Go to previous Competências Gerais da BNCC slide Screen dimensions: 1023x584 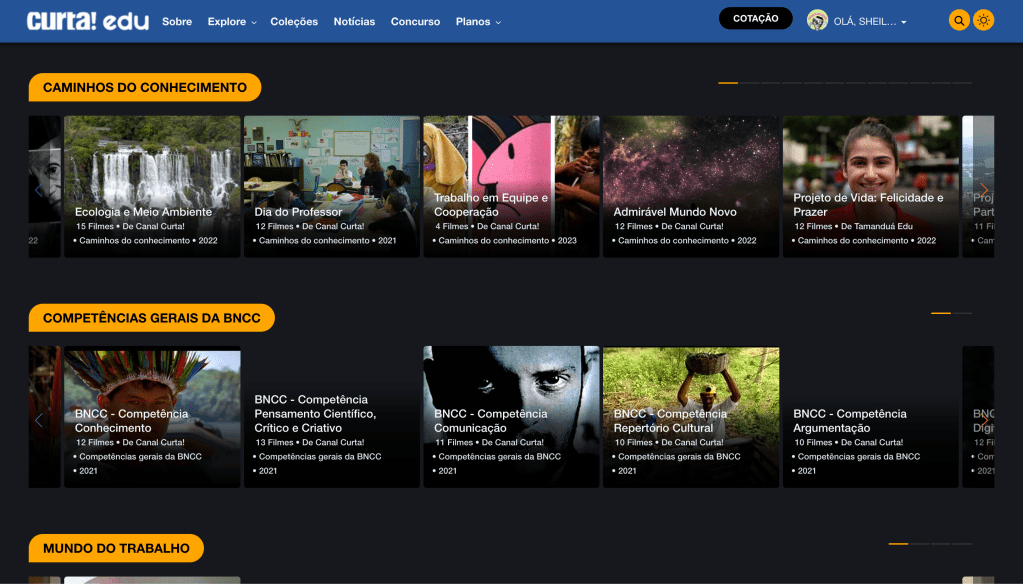pyautogui.click(x=40, y=419)
